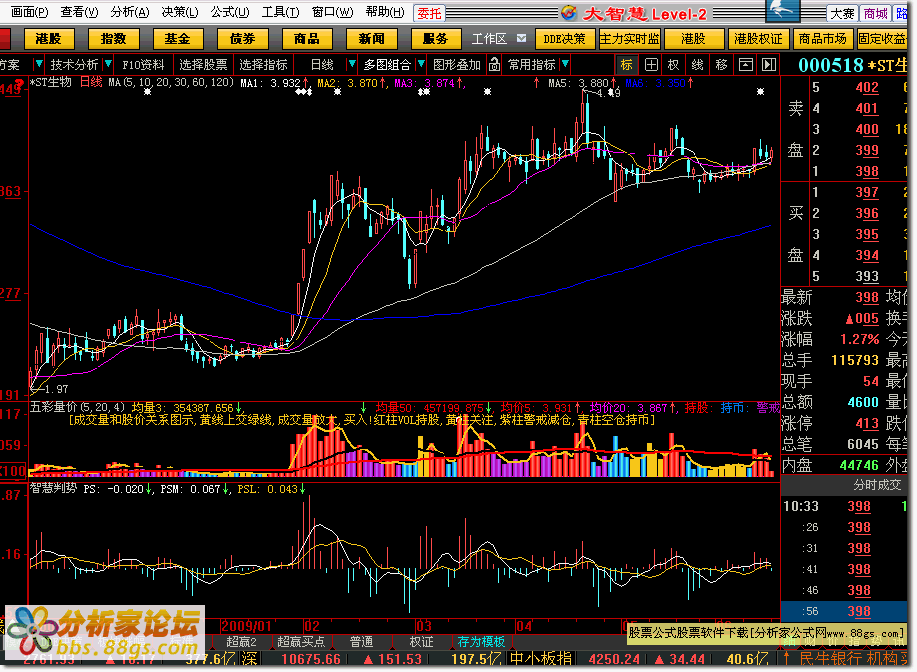
Task: Click the 大赛 button in title bar
Action: coord(842,13)
